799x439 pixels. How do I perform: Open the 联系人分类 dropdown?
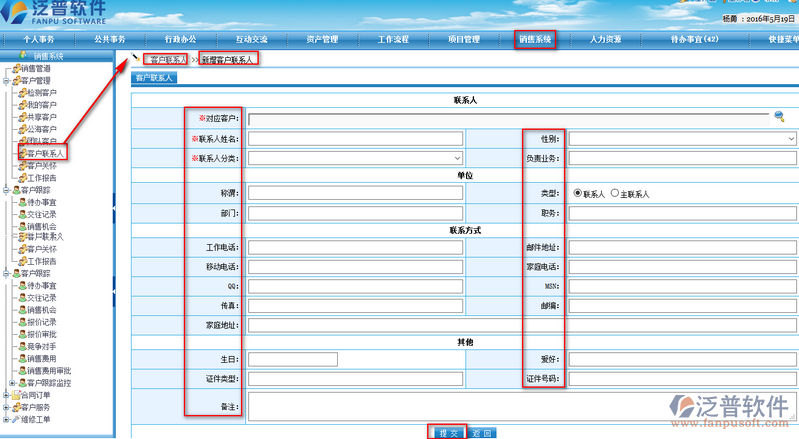coord(355,158)
